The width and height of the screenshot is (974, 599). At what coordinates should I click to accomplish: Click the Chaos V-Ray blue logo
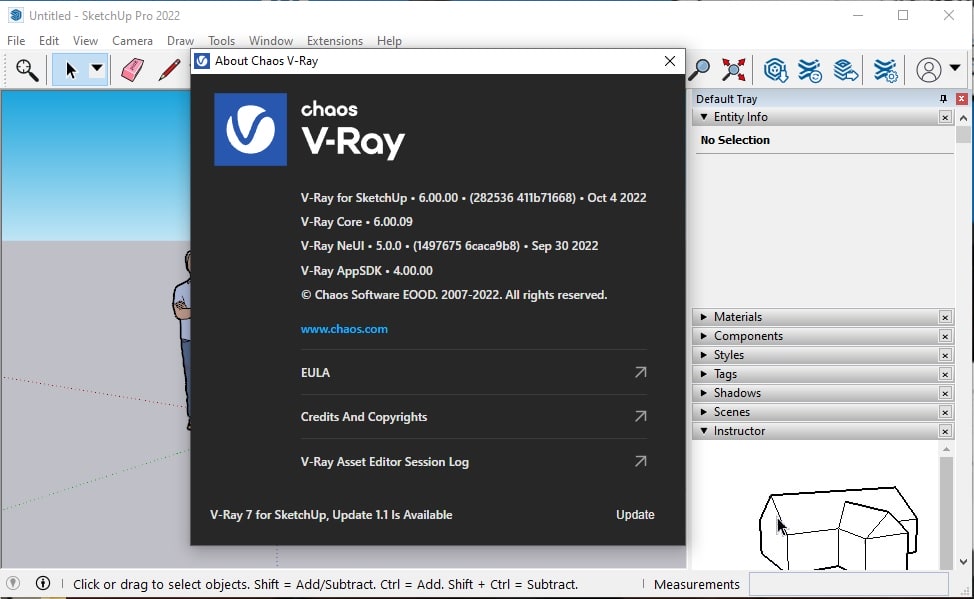coord(250,129)
